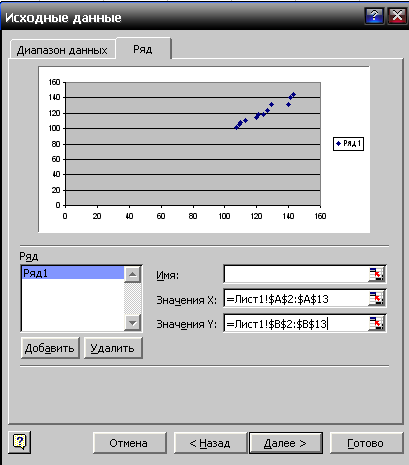Click range selector icon for Значения X
The width and height of the screenshot is (409, 465).
click(x=376, y=299)
